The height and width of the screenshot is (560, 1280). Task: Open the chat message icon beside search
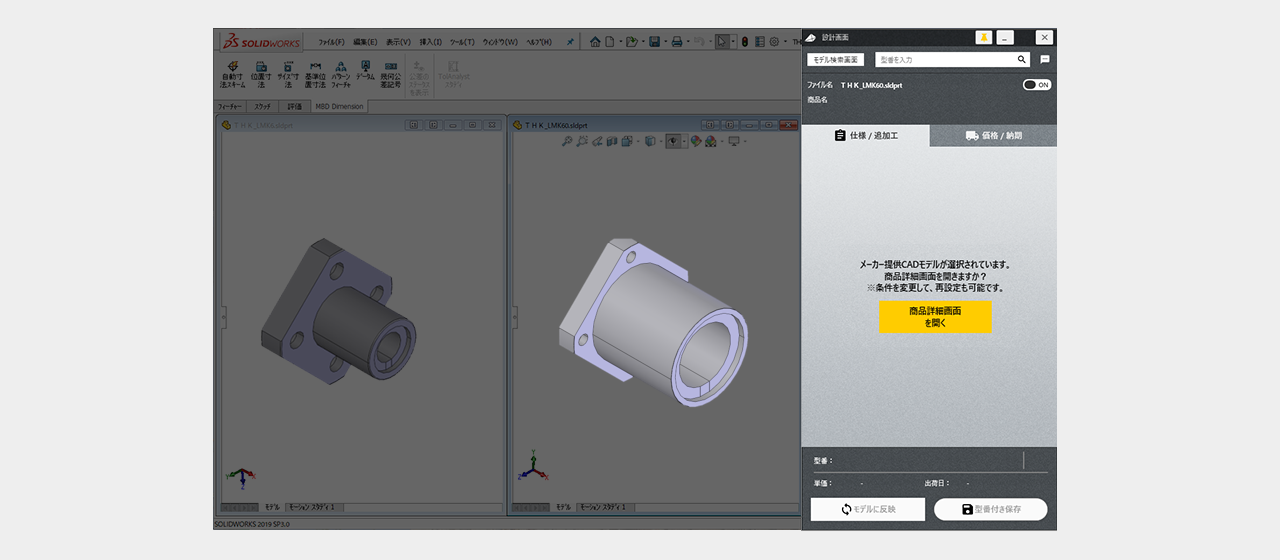pos(1044,60)
